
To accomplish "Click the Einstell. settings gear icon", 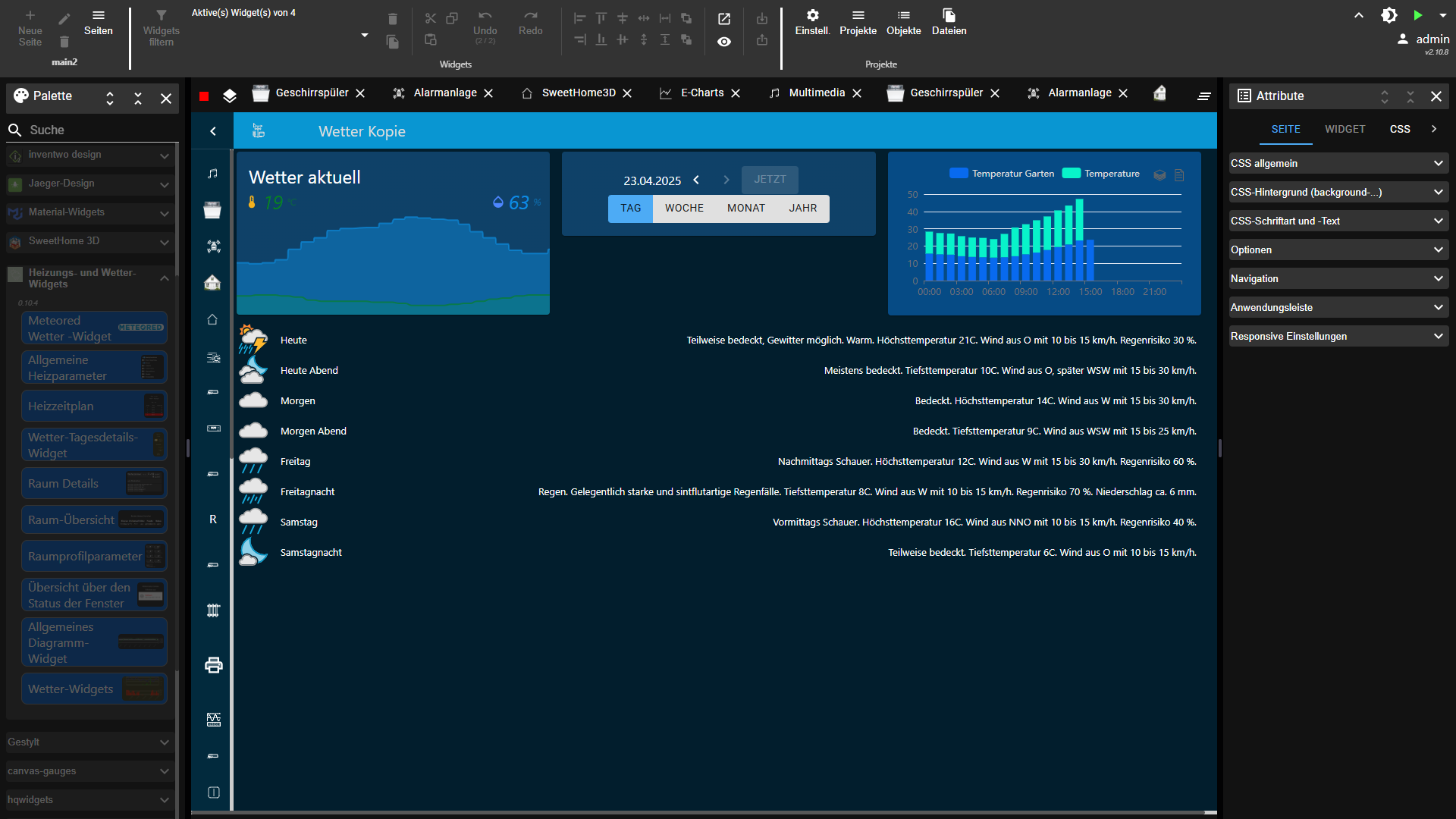I will pyautogui.click(x=812, y=16).
